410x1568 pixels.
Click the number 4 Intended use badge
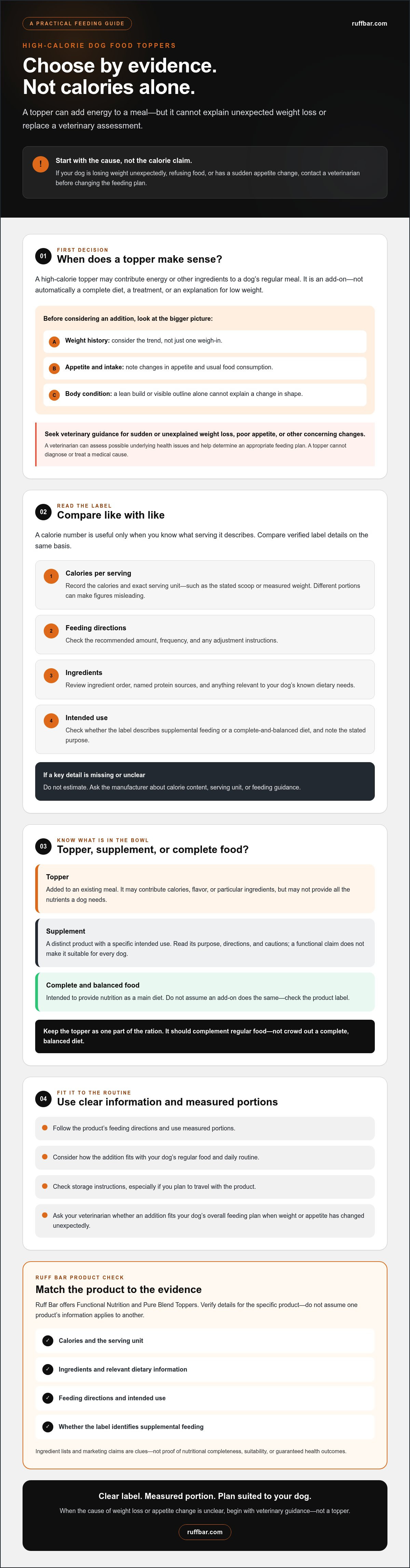51,721
